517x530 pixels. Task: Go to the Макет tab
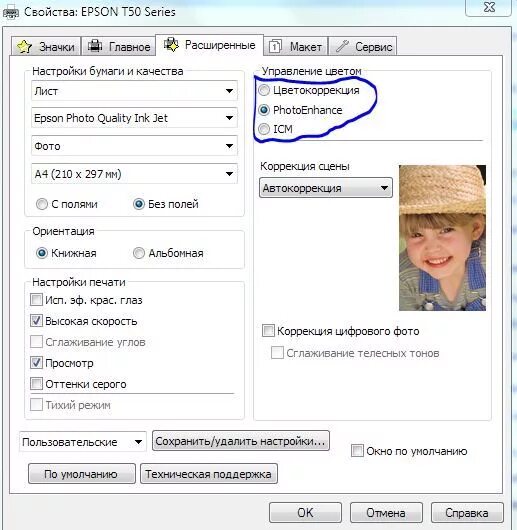(x=295, y=46)
